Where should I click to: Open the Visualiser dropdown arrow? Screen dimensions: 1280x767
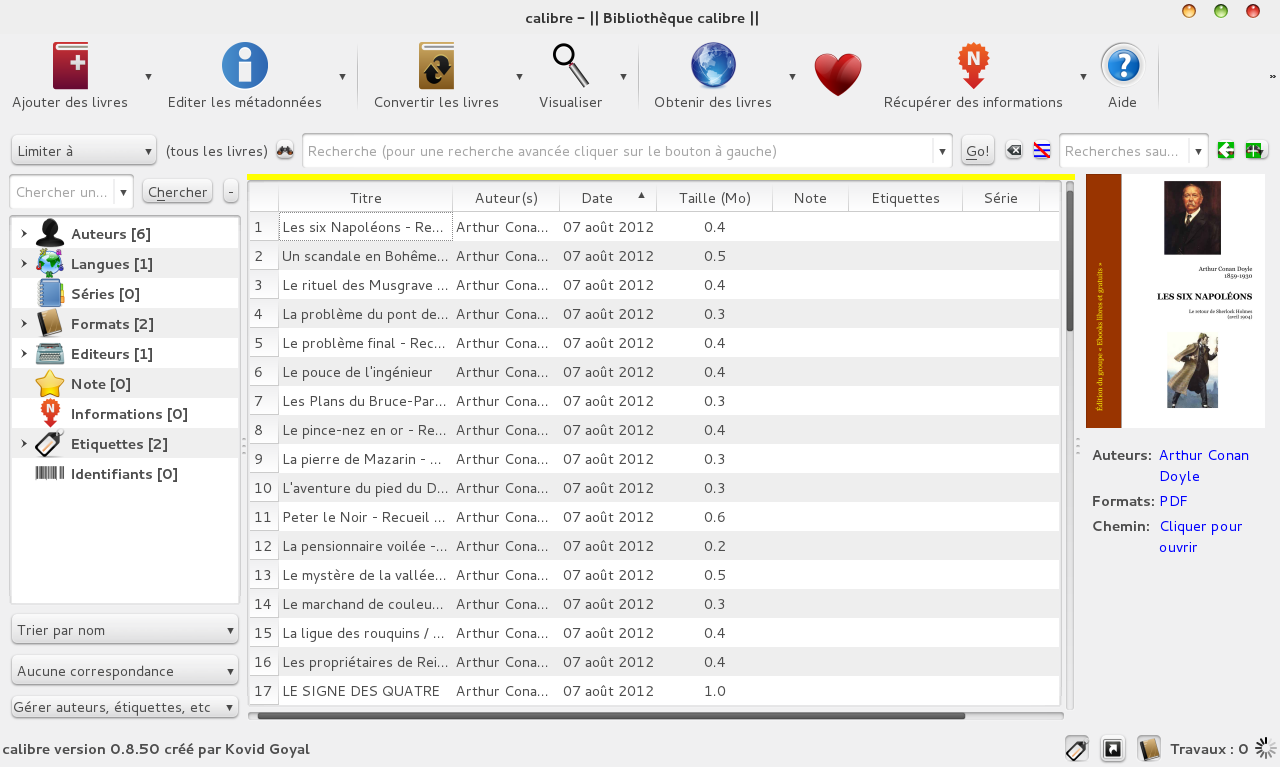click(x=623, y=76)
